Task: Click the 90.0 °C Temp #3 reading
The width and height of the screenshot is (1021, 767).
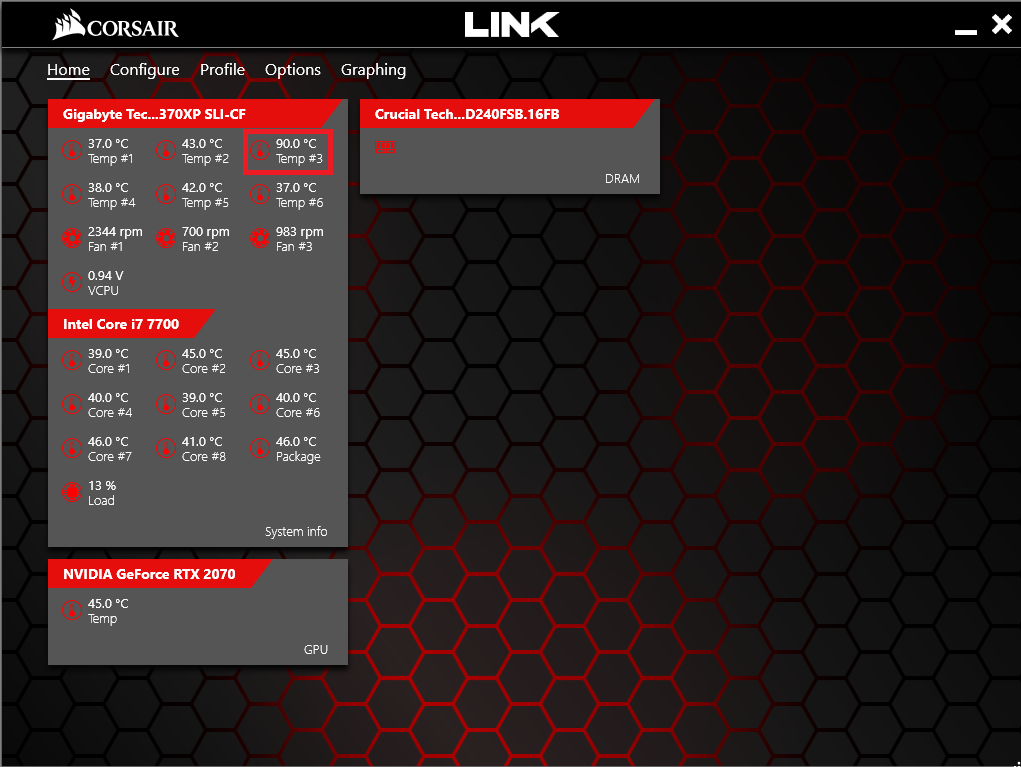Action: (296, 143)
